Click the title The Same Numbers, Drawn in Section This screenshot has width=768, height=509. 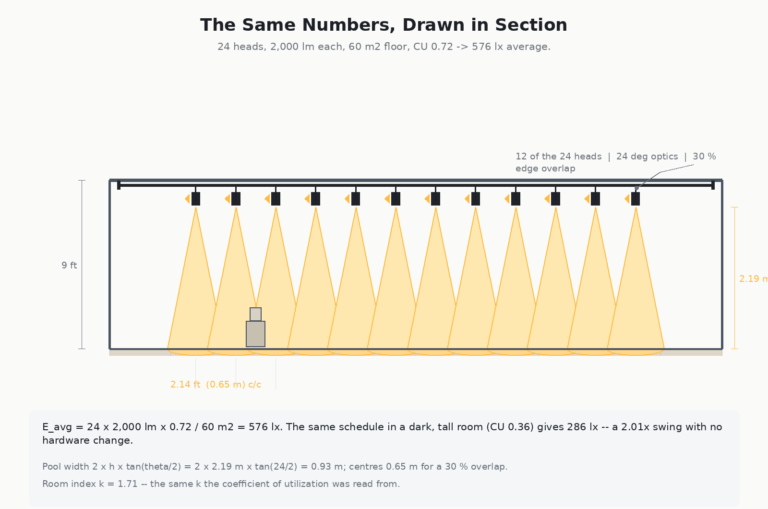click(384, 25)
